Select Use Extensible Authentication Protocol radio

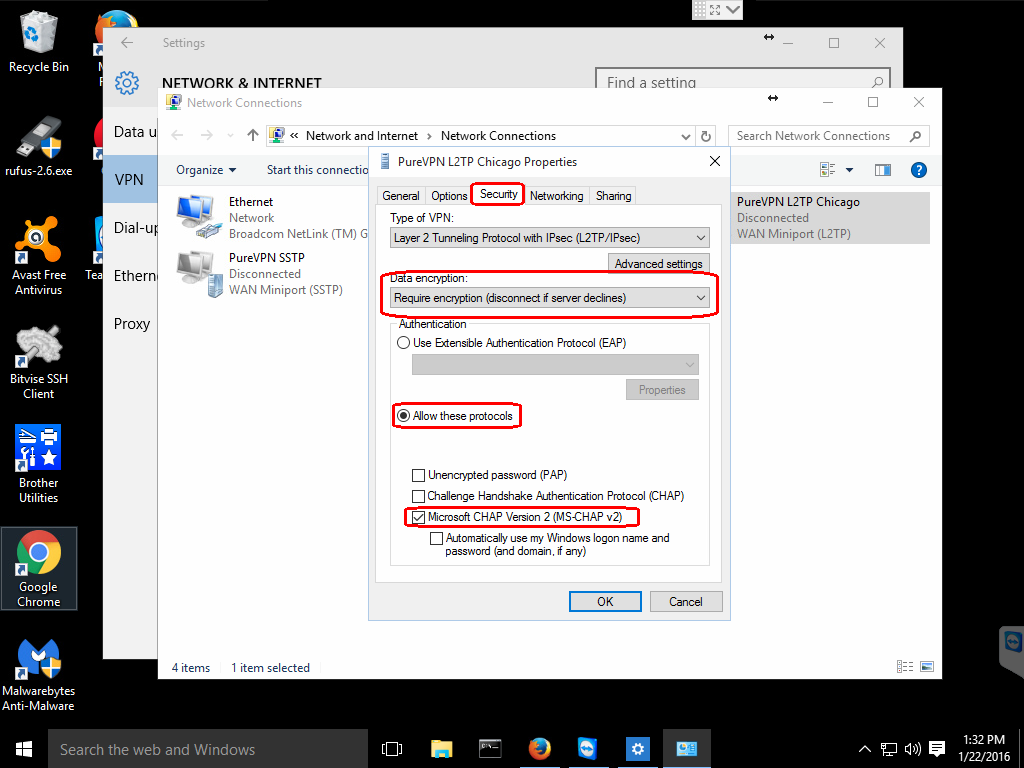click(404, 343)
